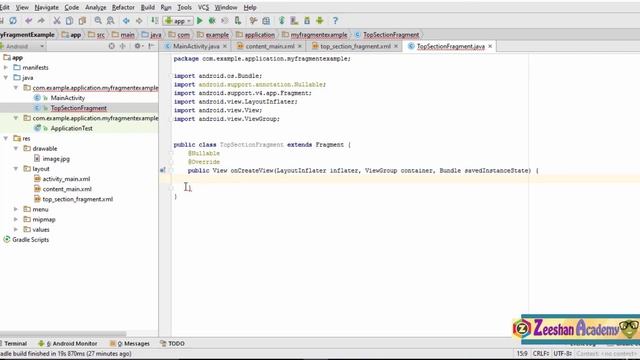Expand the manifests folder
The image size is (640, 360).
[x=6, y=67]
